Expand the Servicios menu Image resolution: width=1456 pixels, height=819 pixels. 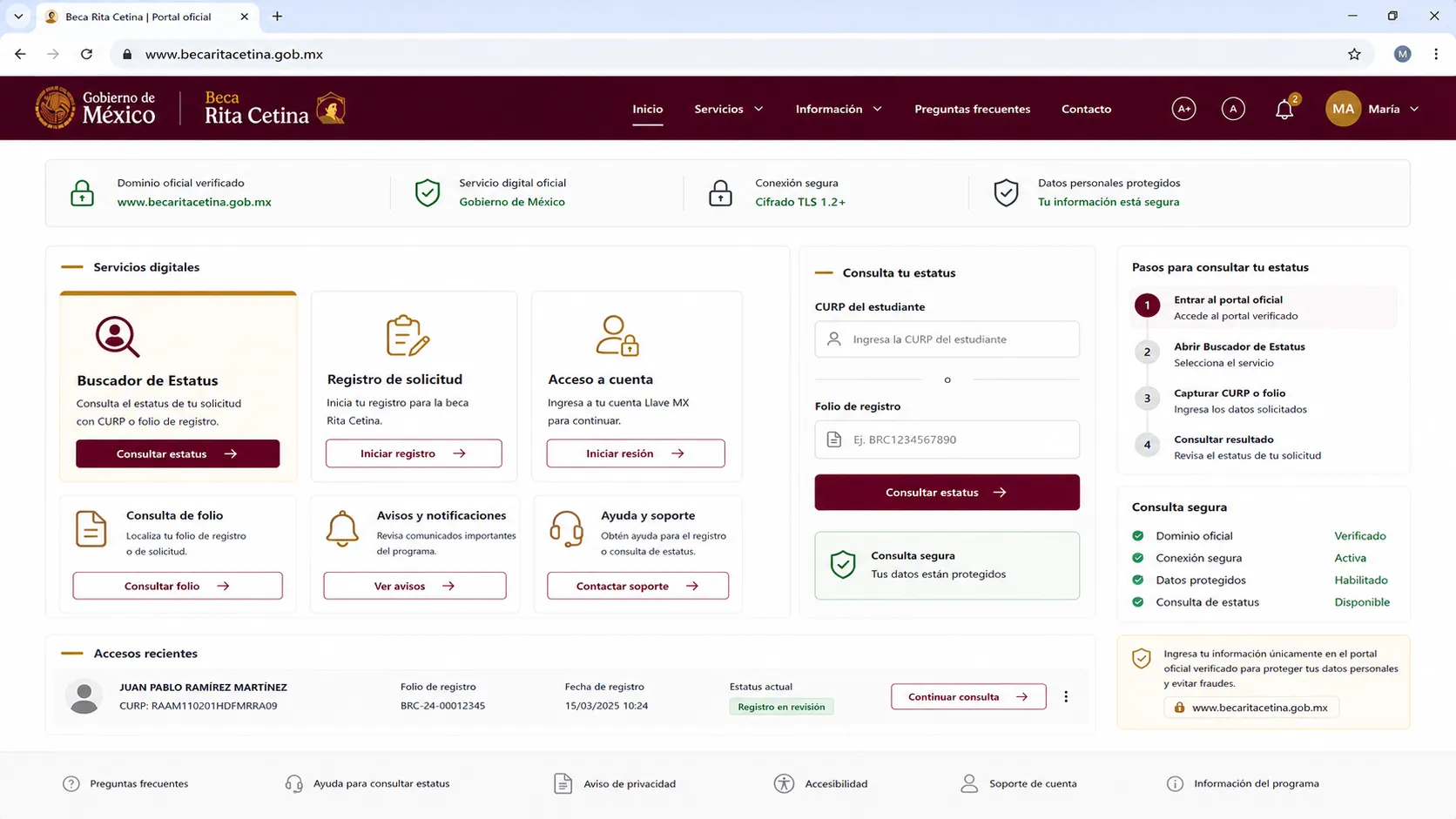(x=728, y=109)
